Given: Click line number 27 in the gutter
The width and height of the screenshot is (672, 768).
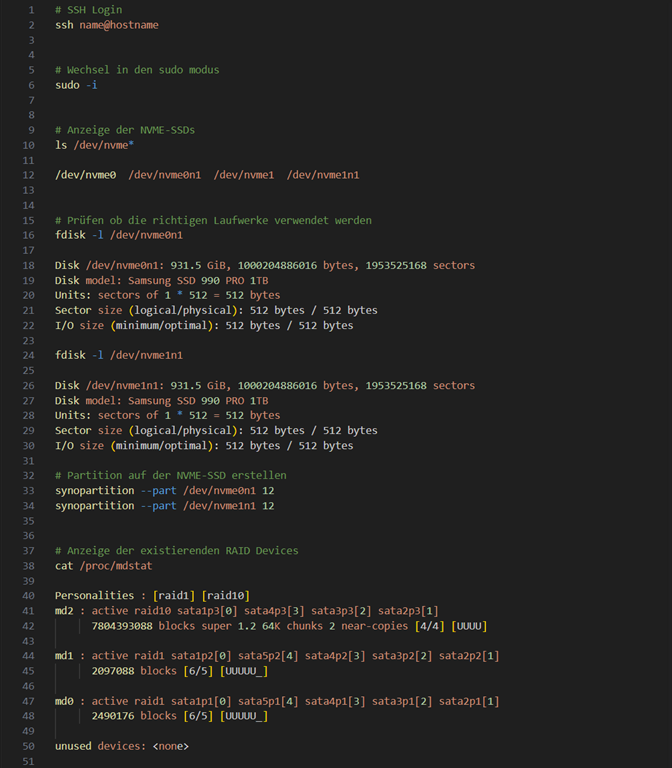Looking at the screenshot, I should [28, 400].
